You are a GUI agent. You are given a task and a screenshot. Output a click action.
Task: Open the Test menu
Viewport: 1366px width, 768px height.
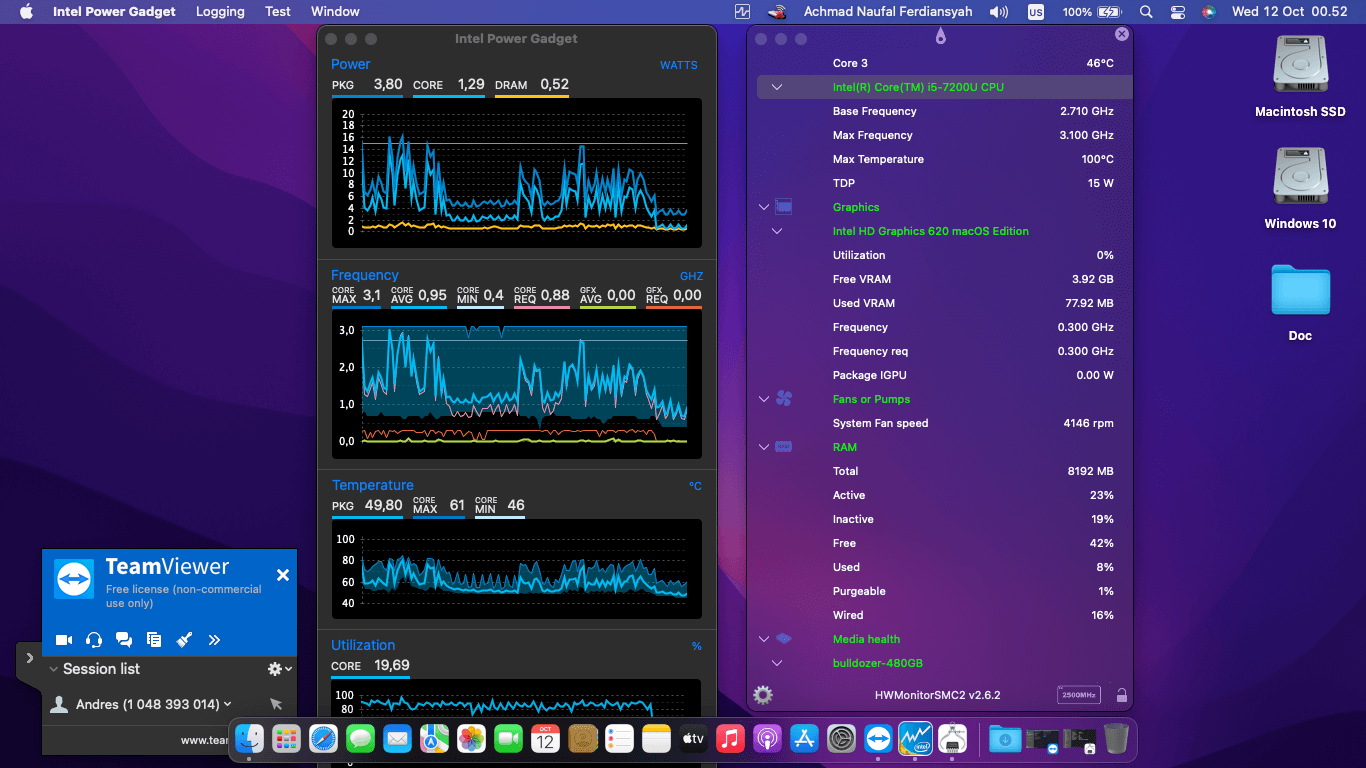point(278,12)
